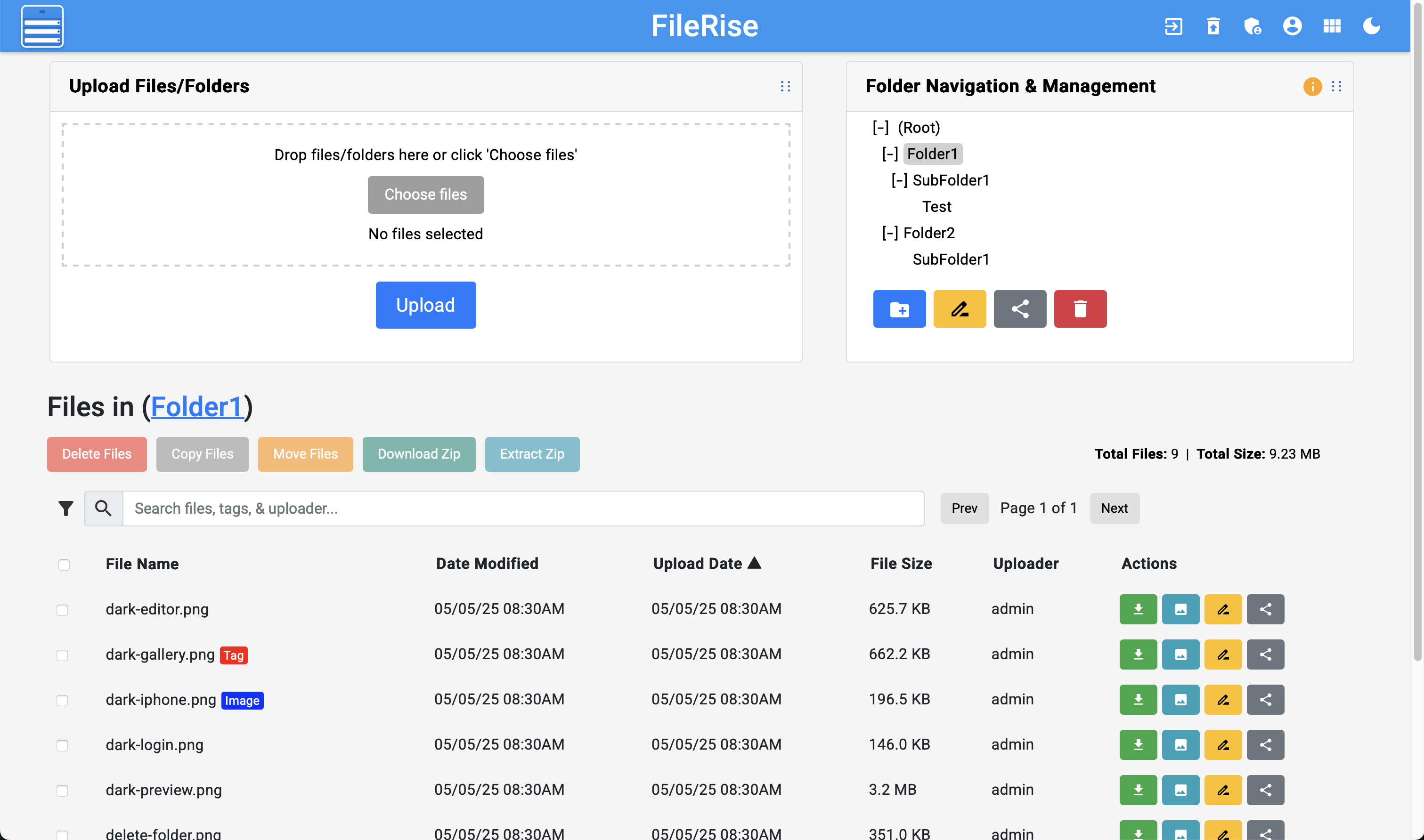Preview dark-iphone.png with image icon
Viewport: 1424px width, 840px height.
click(x=1180, y=700)
